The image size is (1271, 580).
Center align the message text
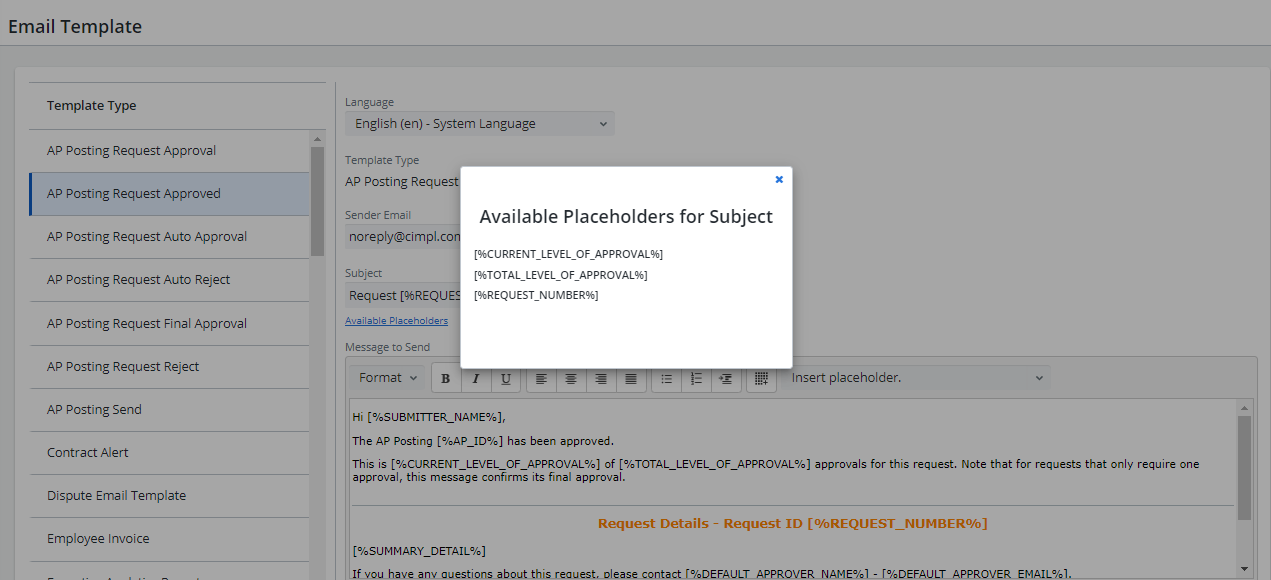(x=571, y=378)
